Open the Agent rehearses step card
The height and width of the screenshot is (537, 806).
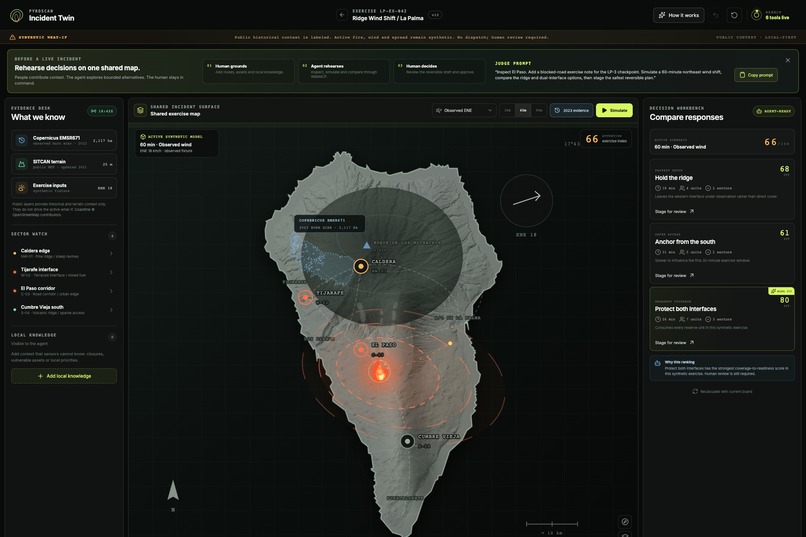click(x=344, y=71)
